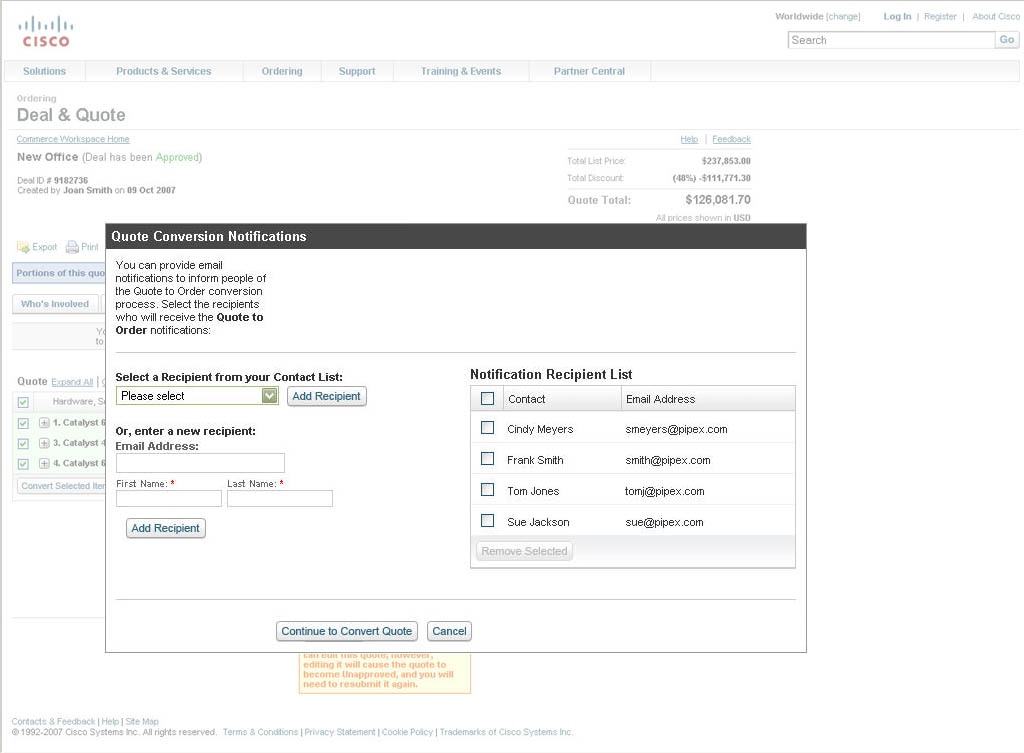Open the Ordering menu

[282, 71]
